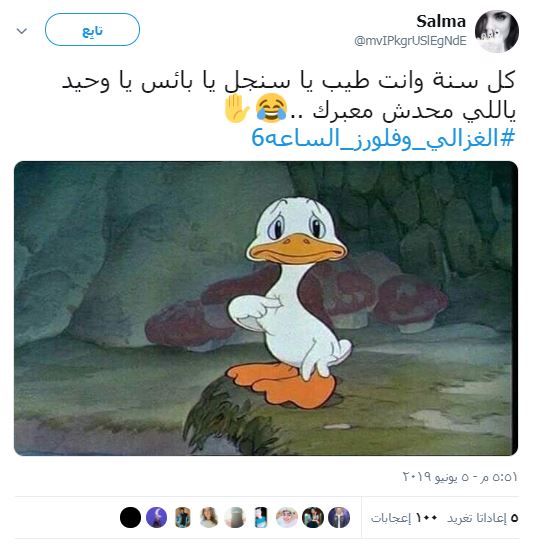Click the solid black liker avatar
Viewport: 534px width, 547px height.
(130, 517)
